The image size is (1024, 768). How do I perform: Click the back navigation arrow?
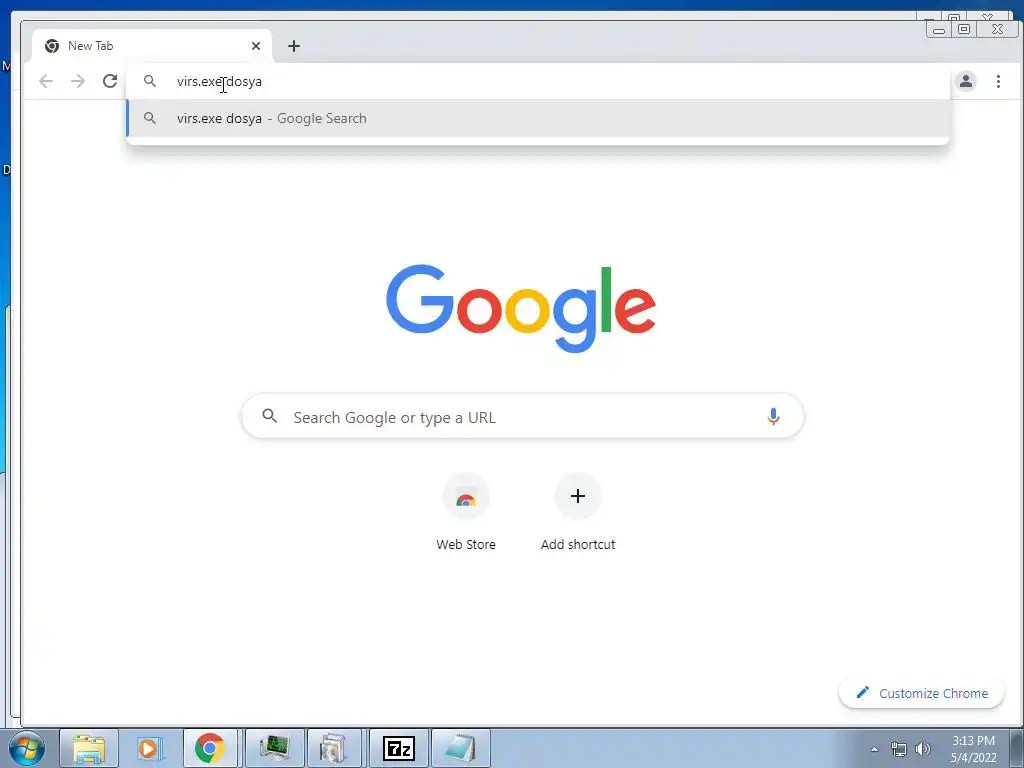[46, 81]
